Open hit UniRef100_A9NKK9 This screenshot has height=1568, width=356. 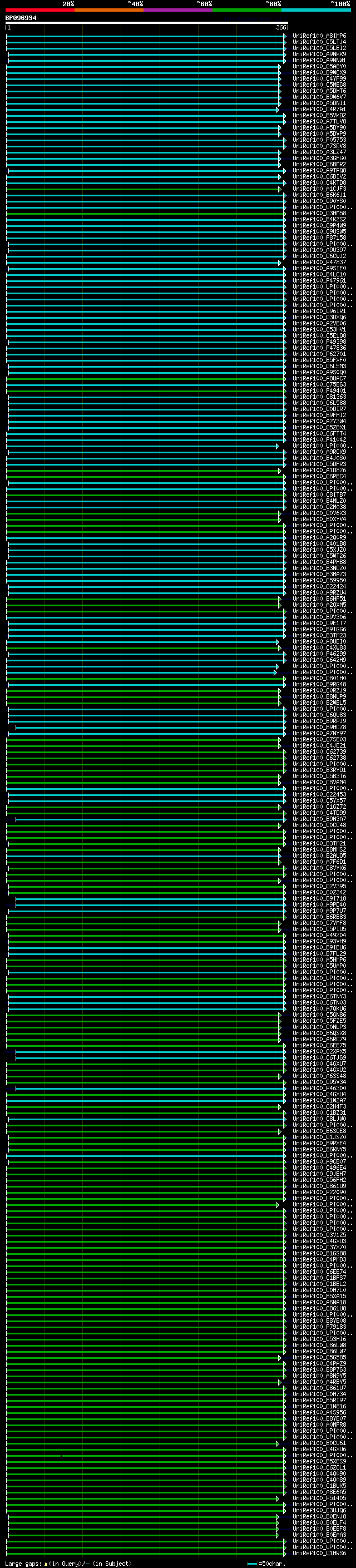tap(319, 54)
